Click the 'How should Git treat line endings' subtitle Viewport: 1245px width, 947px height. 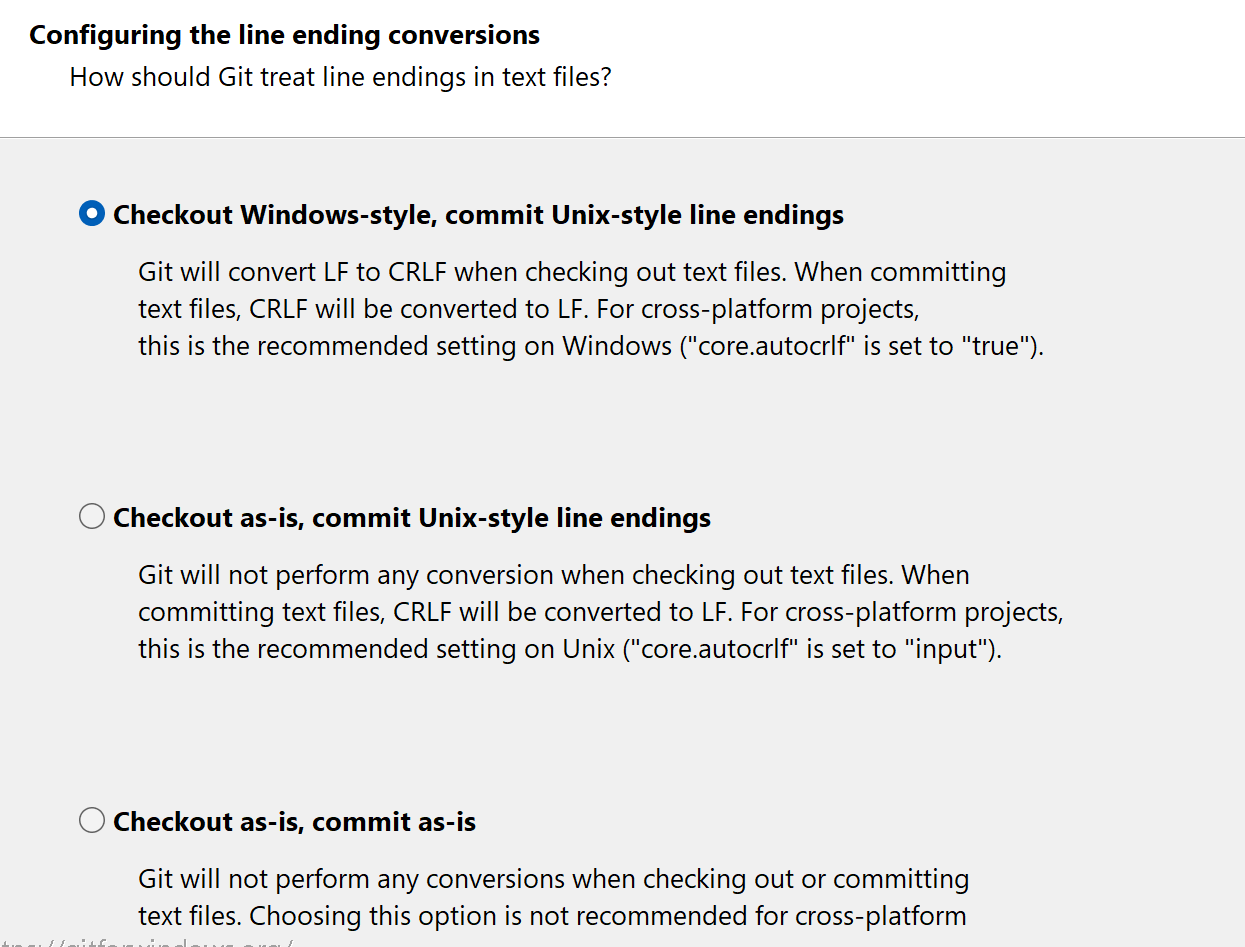pos(340,77)
